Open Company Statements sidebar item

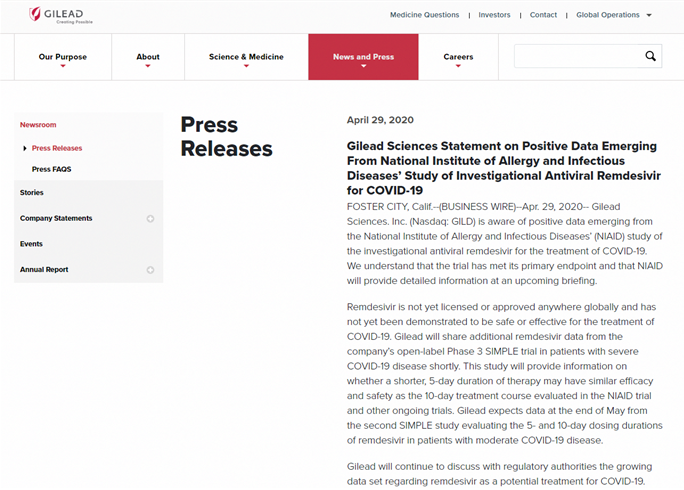tap(56, 218)
